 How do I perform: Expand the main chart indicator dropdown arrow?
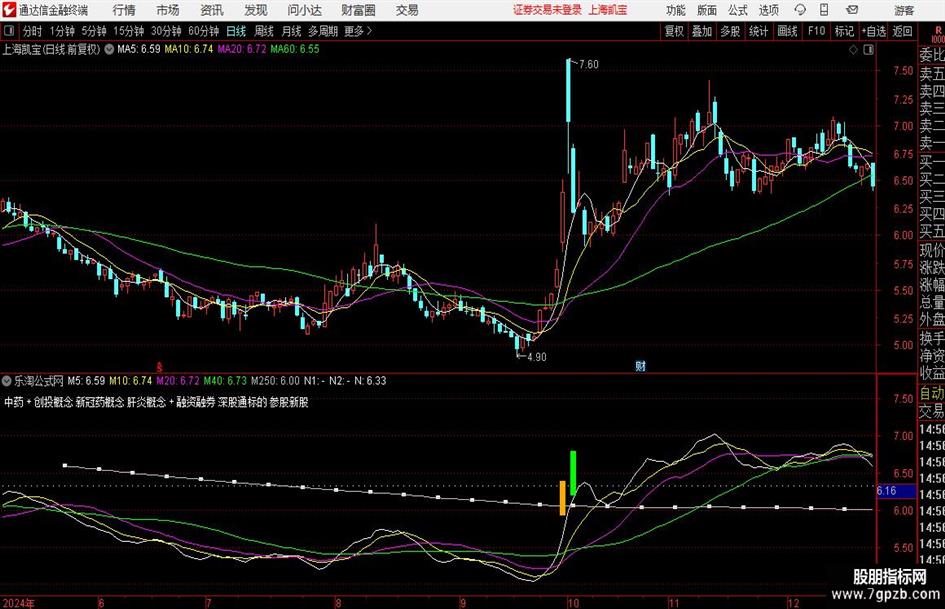tap(109, 49)
